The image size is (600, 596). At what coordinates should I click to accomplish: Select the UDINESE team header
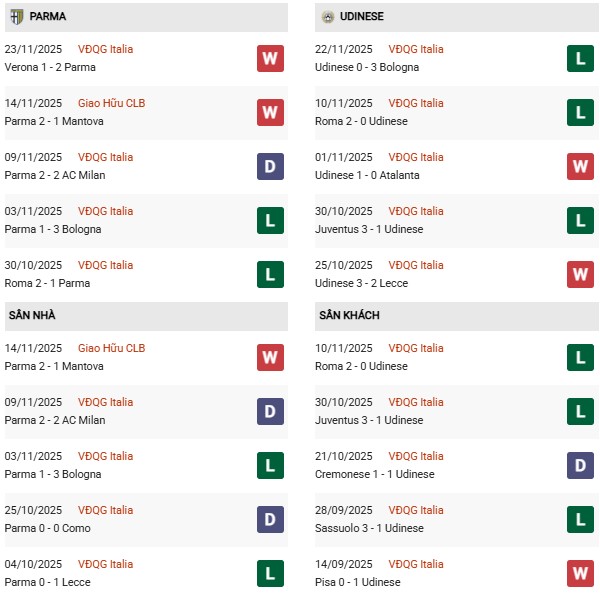[361, 17]
